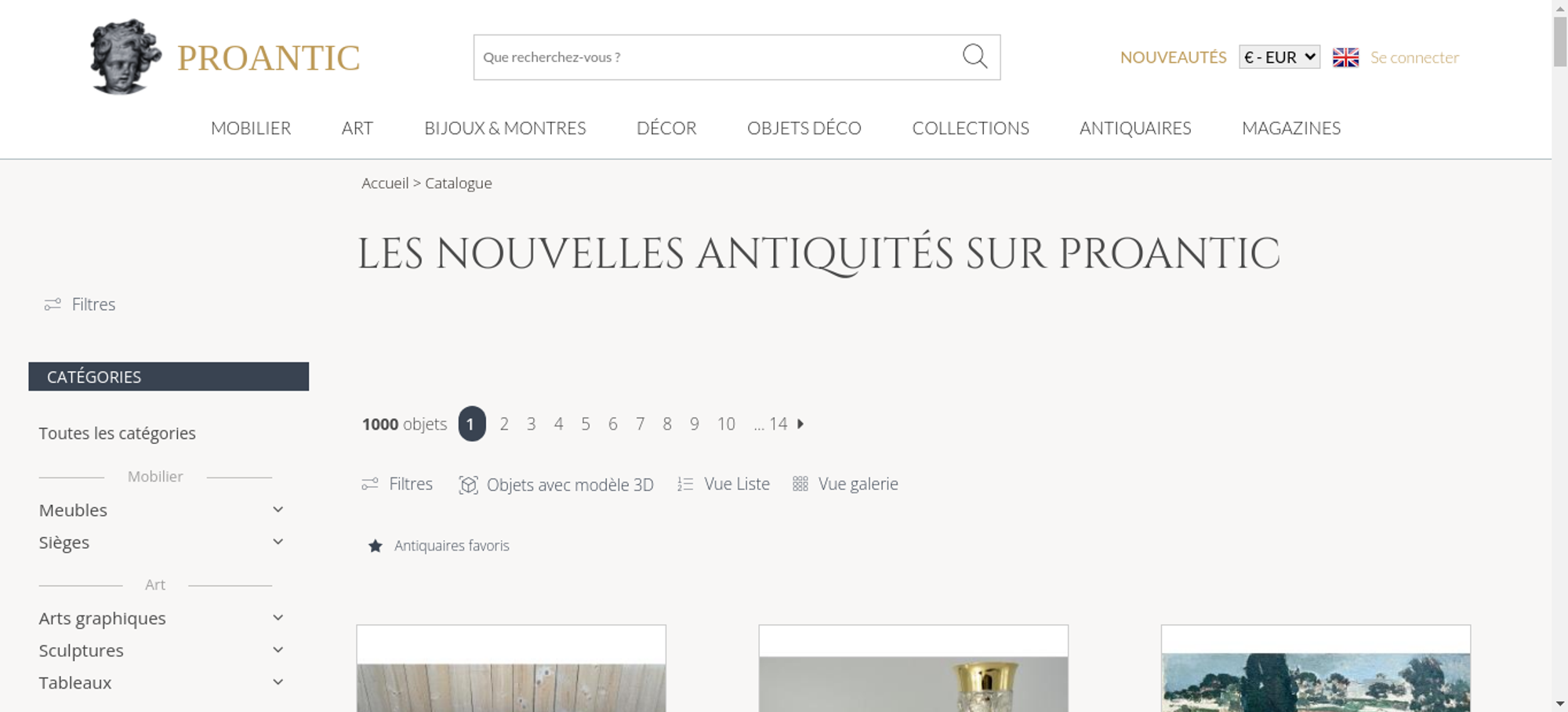Expand the Meubles category
Viewport: 1568px width, 712px height.
point(278,510)
